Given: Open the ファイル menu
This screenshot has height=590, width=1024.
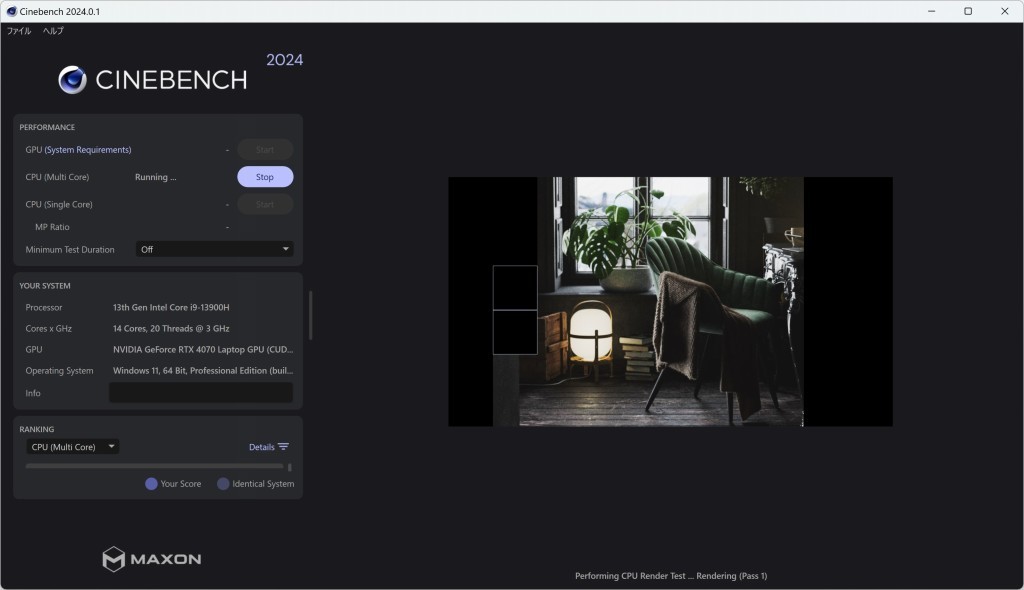Looking at the screenshot, I should 19,31.
